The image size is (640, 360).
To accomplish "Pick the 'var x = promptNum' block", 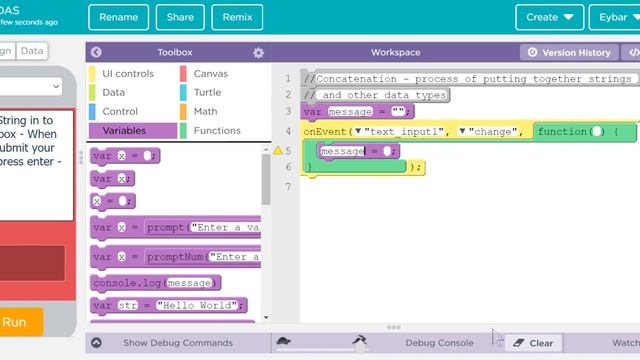I will 176,257.
